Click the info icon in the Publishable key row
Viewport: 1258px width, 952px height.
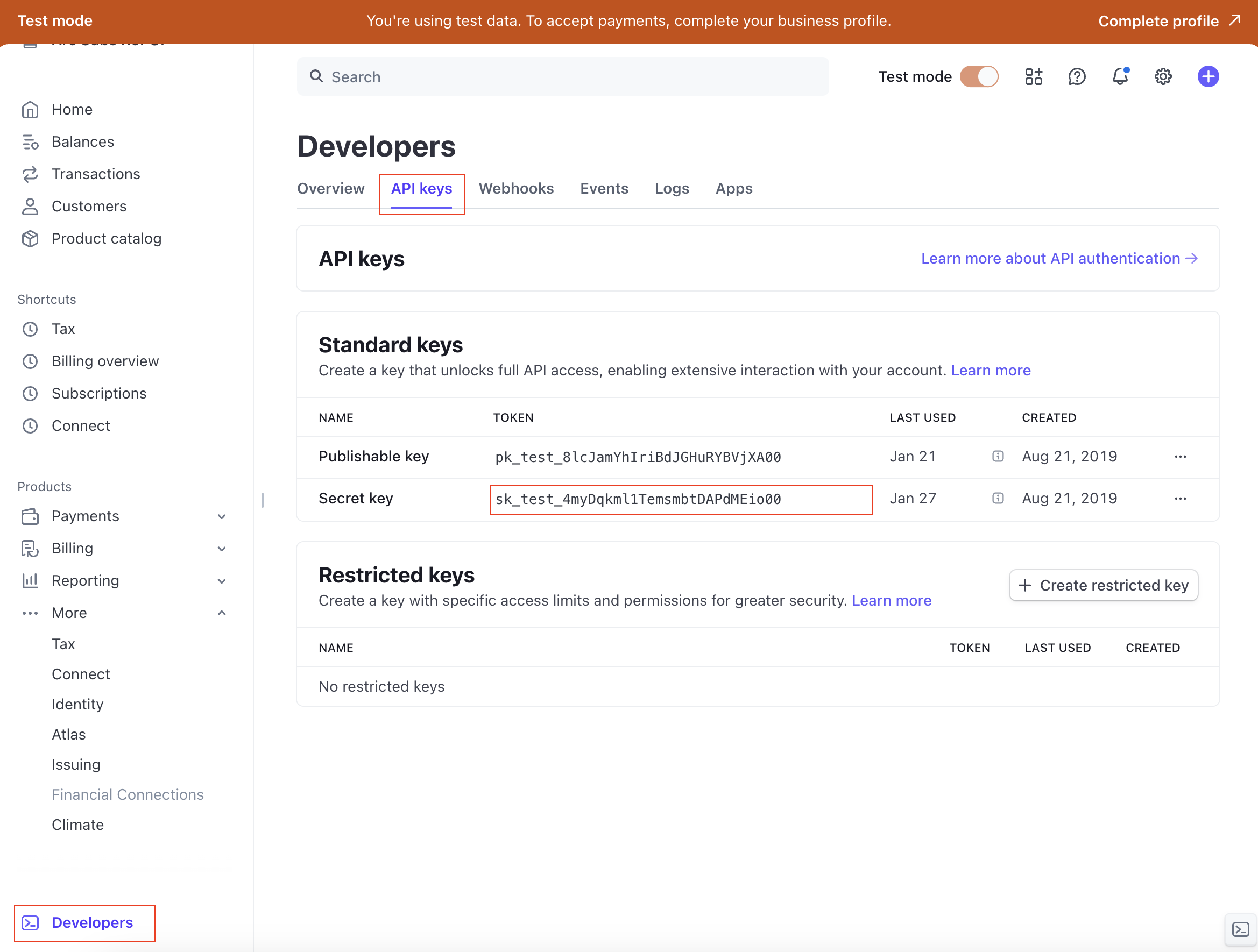tap(998, 457)
